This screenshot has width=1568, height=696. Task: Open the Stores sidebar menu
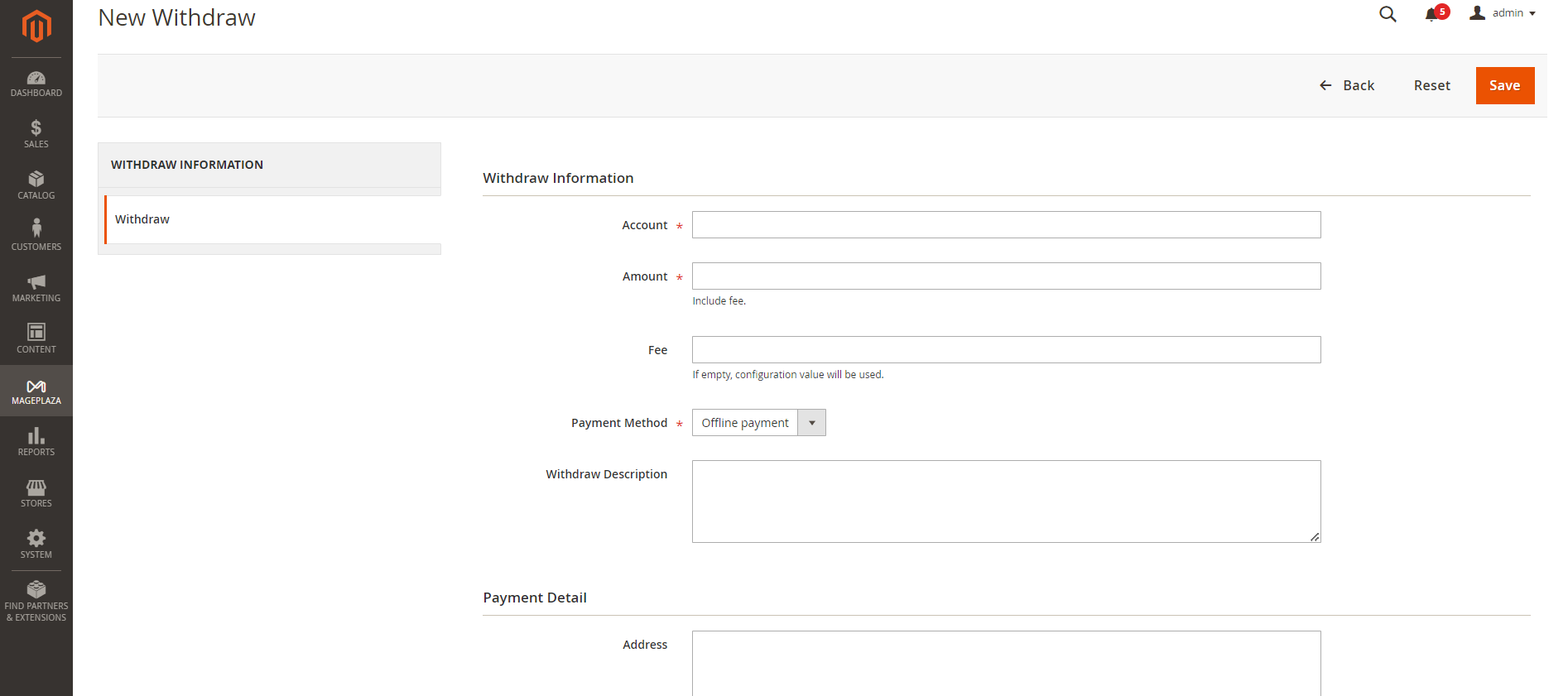pos(36,493)
